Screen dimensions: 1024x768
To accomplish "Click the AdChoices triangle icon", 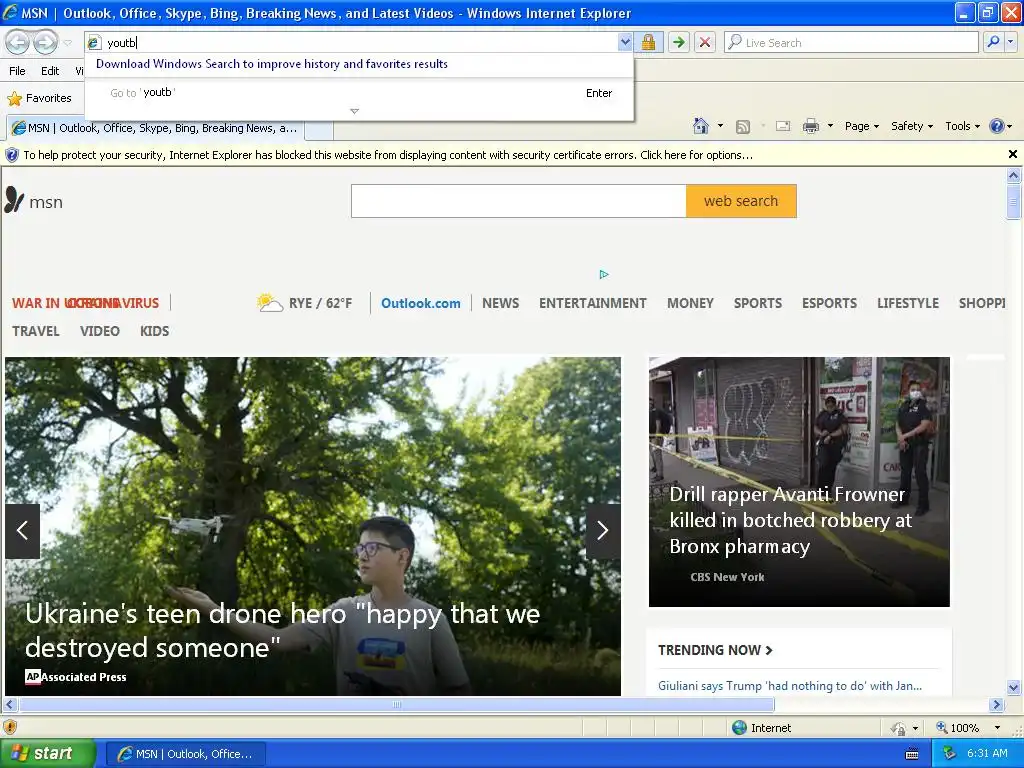I will (x=604, y=274).
